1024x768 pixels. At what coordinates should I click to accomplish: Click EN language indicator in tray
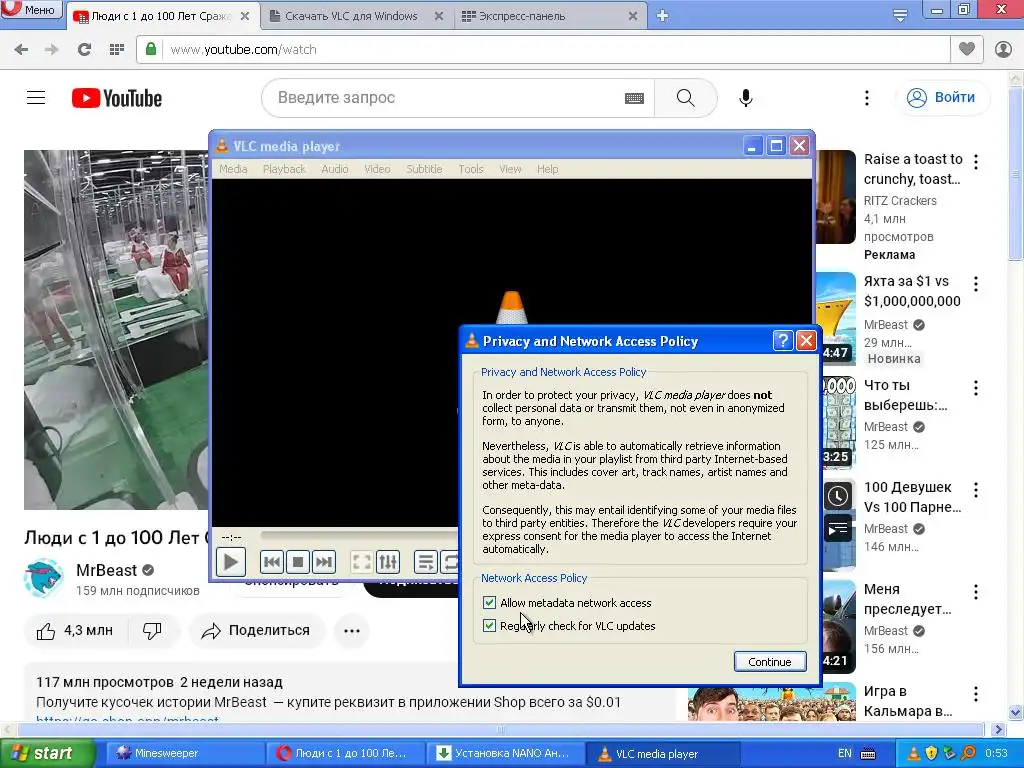pos(844,753)
